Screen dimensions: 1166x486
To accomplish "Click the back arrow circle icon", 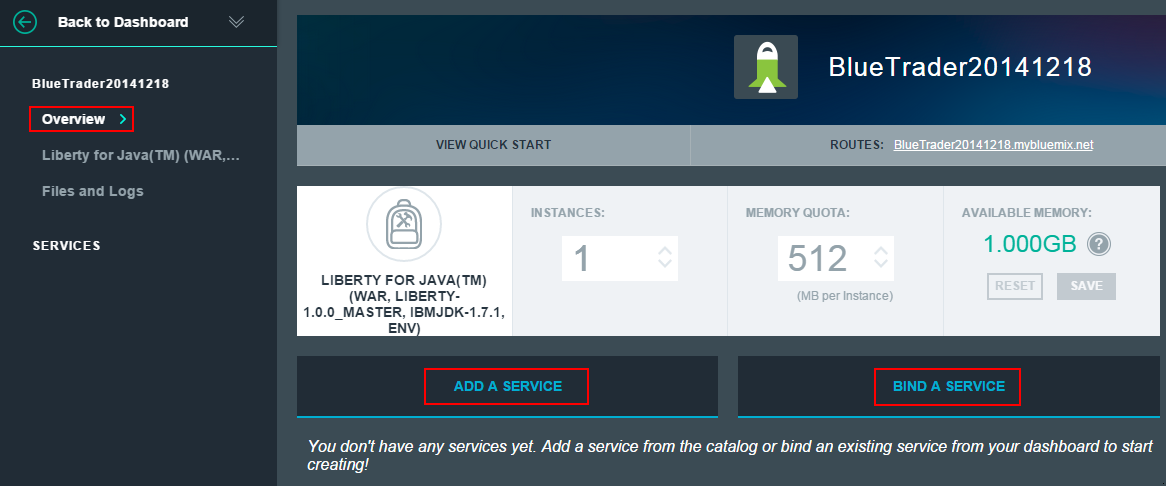I will click(26, 22).
